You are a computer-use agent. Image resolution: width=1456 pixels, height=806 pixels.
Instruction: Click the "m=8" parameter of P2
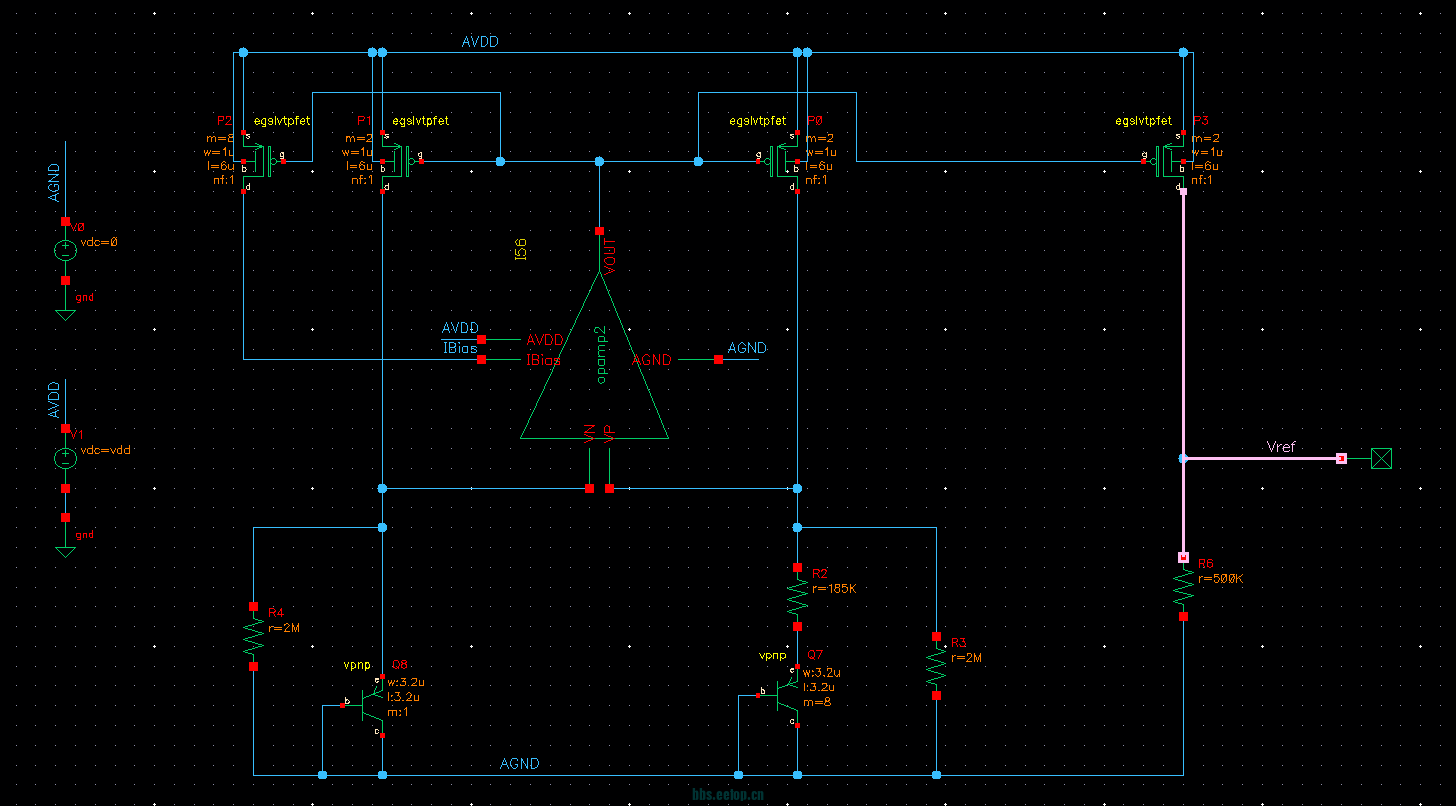(x=219, y=138)
